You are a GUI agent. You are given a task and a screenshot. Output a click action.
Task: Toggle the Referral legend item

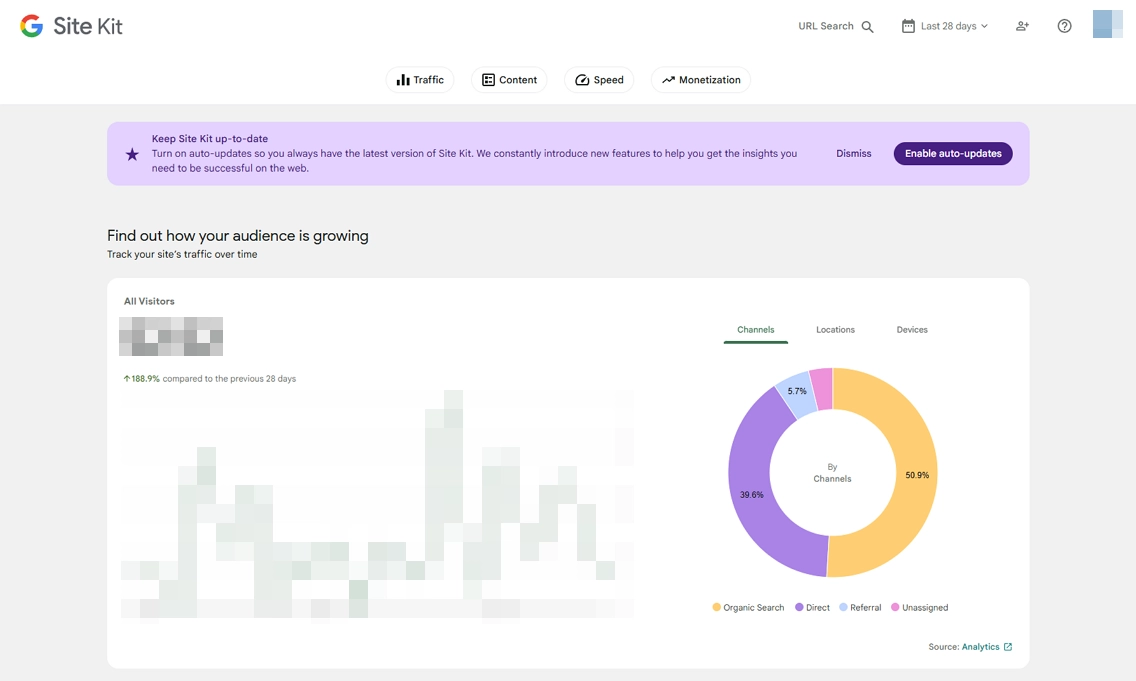pyautogui.click(x=861, y=607)
